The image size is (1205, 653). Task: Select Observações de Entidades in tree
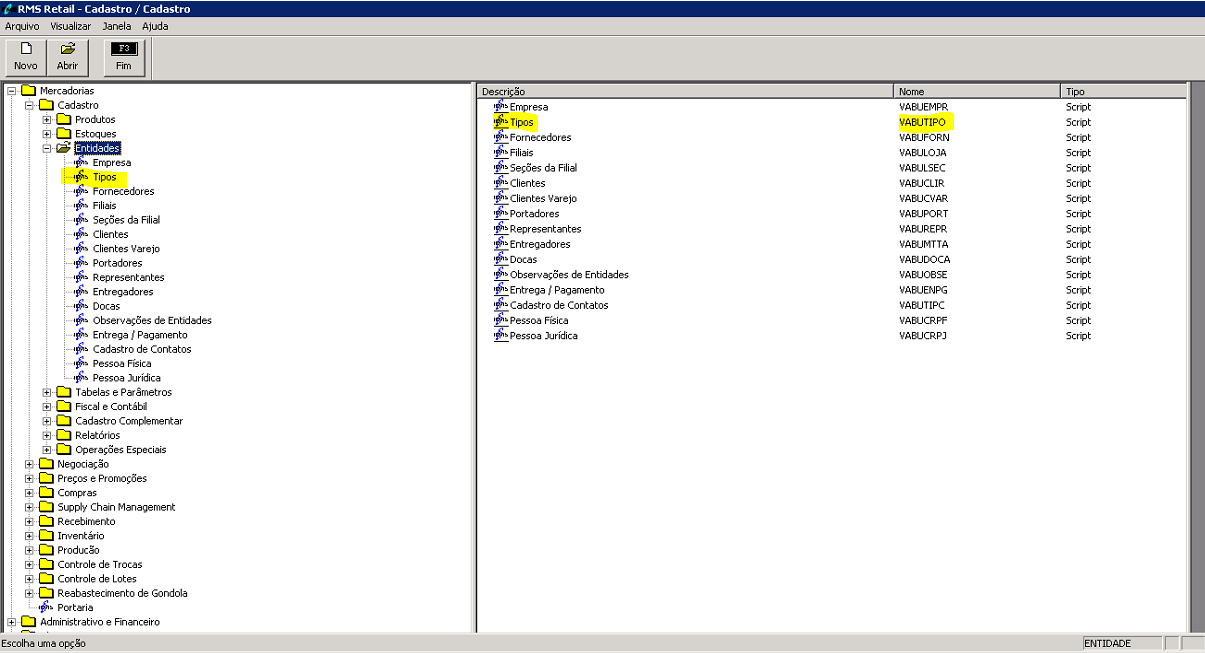click(152, 320)
